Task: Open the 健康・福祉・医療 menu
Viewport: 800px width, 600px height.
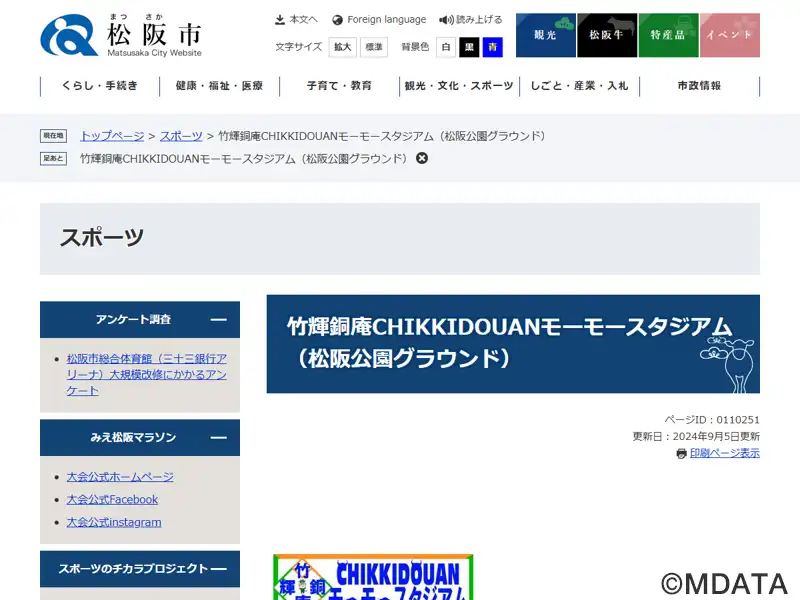Action: [x=219, y=86]
